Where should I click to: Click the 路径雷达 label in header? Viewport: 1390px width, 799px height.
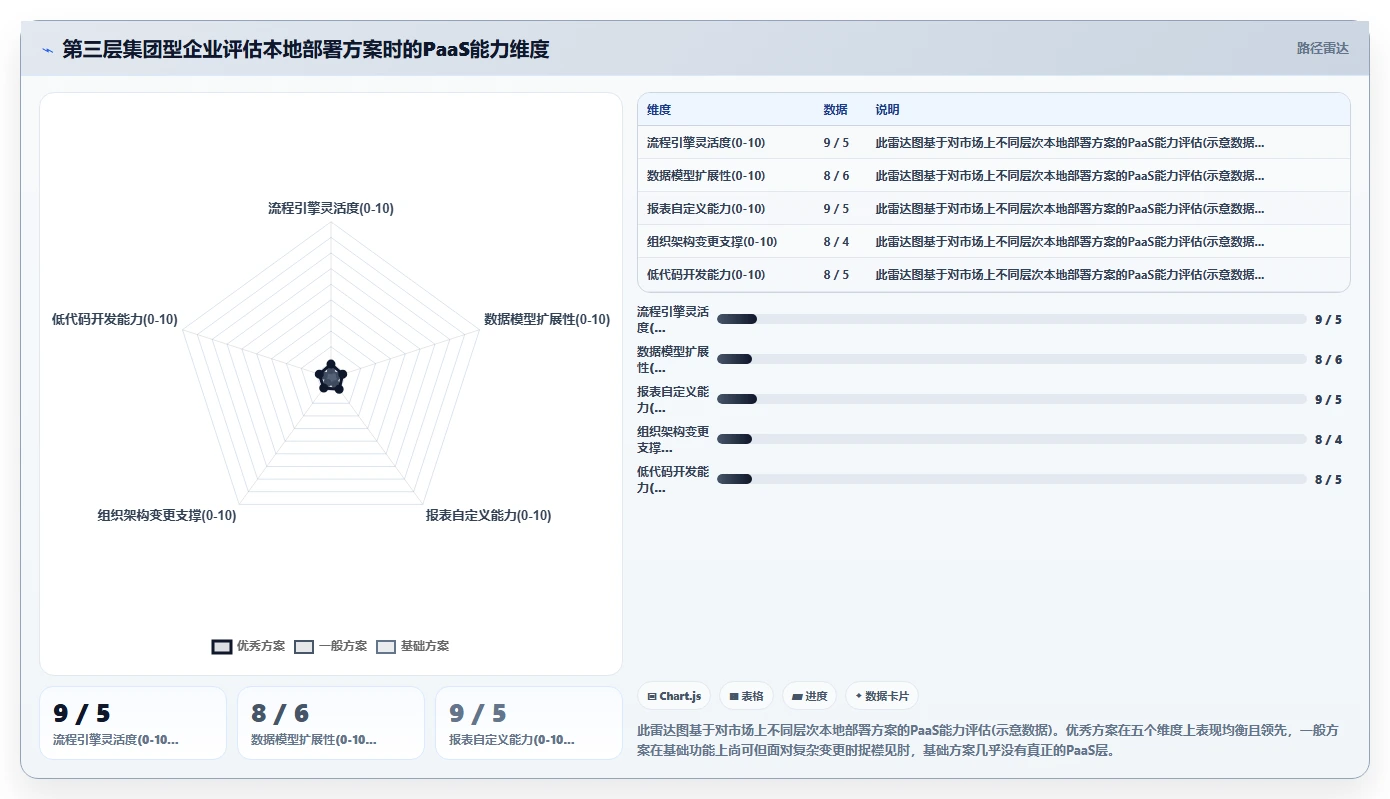(x=1322, y=48)
